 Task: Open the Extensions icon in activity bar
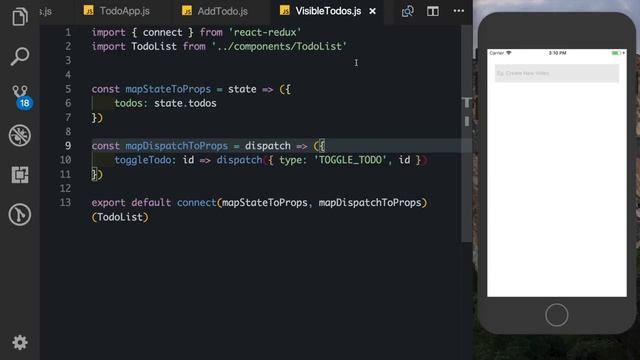pos(20,175)
